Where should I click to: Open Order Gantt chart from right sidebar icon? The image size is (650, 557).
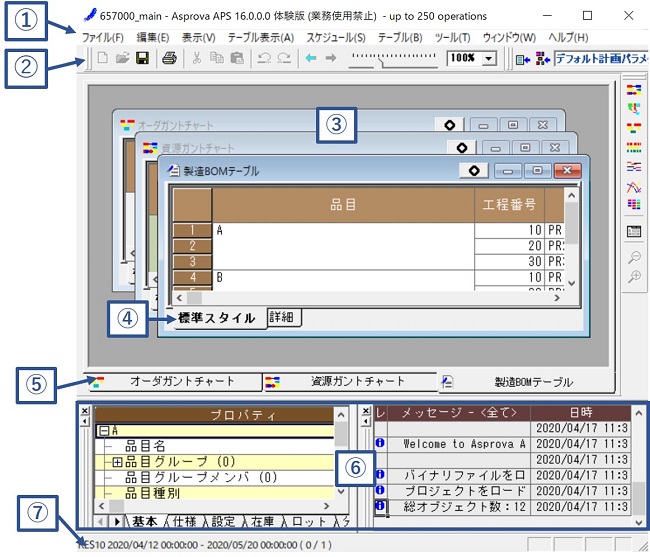point(634,128)
